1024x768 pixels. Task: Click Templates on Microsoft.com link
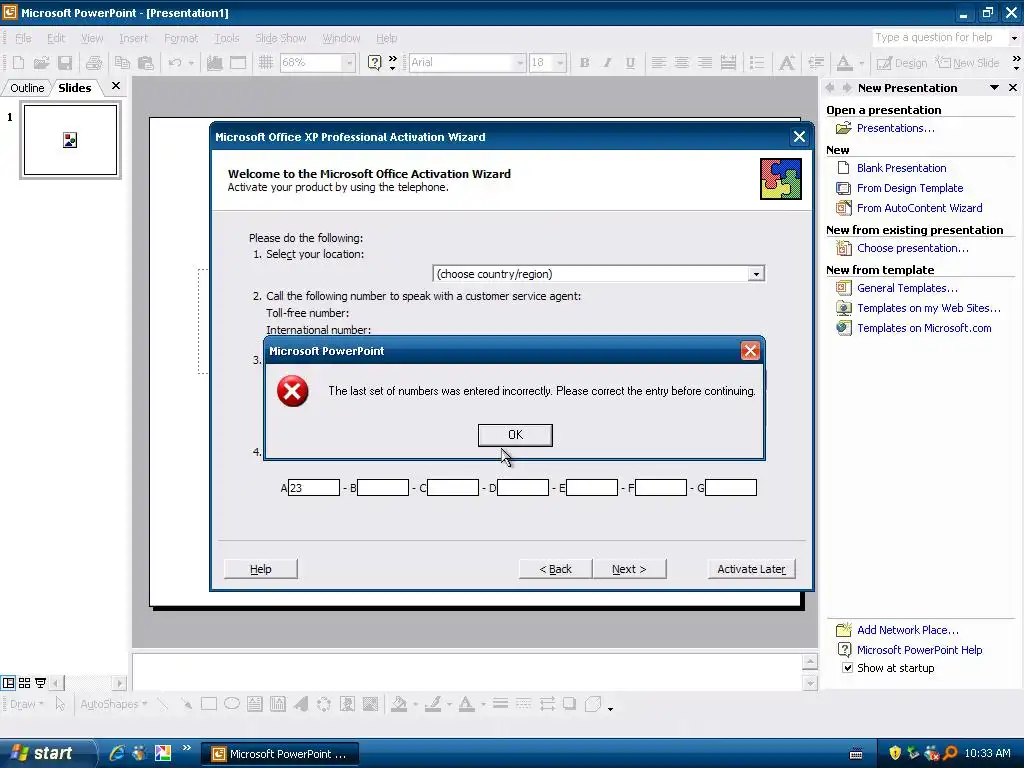[924, 328]
